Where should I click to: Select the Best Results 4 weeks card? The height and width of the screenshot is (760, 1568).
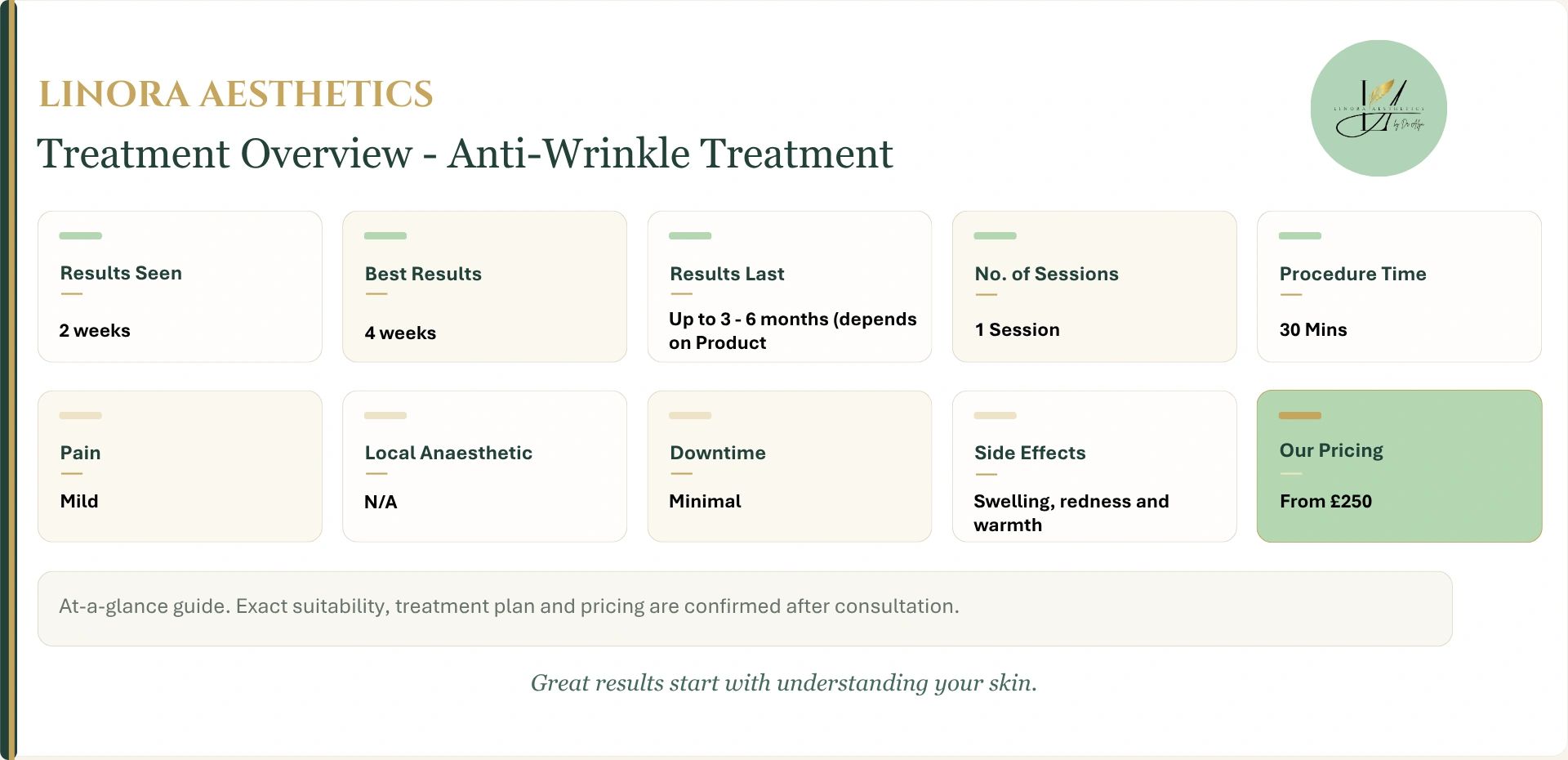click(x=484, y=287)
